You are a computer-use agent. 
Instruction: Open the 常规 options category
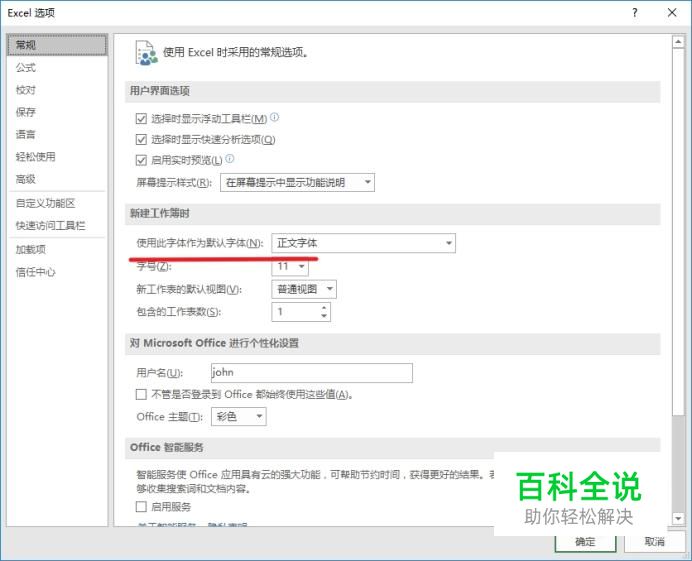click(57, 45)
